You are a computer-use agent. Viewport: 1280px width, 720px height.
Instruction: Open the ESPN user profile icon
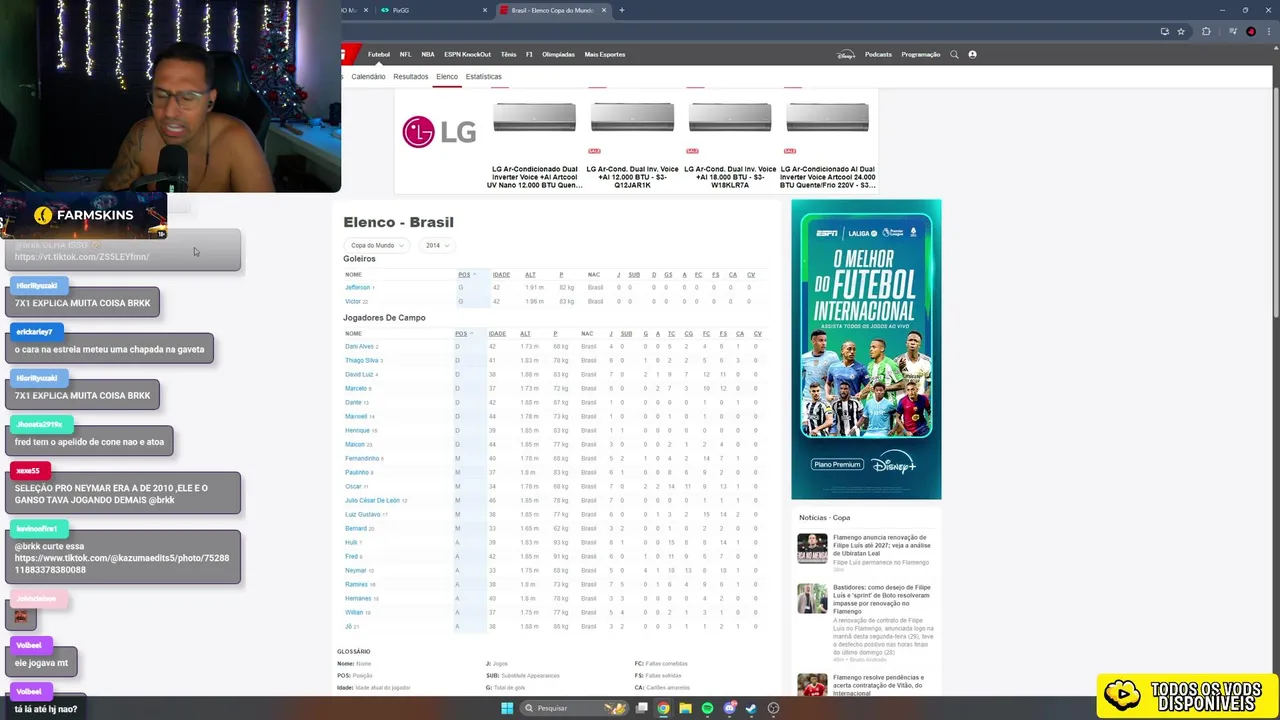pyautogui.click(x=972, y=54)
